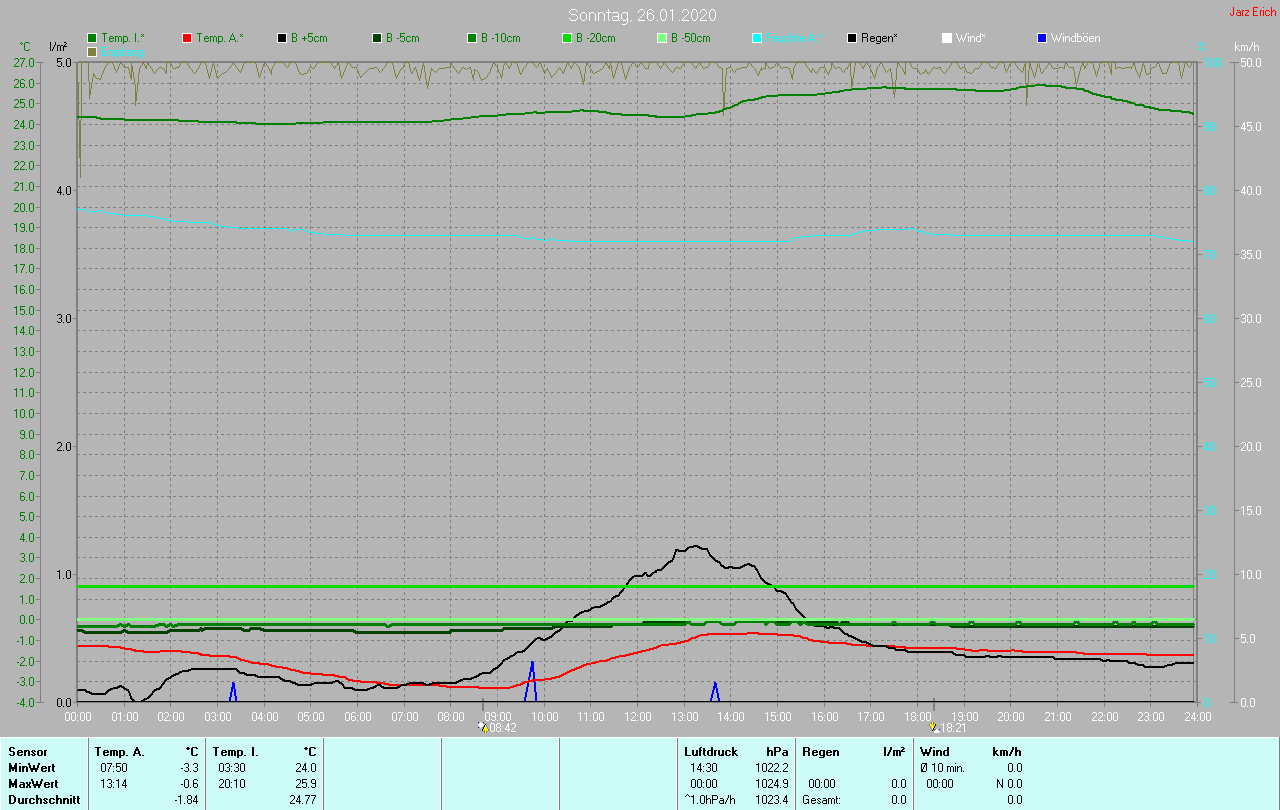Toggle the blue Windböen legend entry

1075,38
